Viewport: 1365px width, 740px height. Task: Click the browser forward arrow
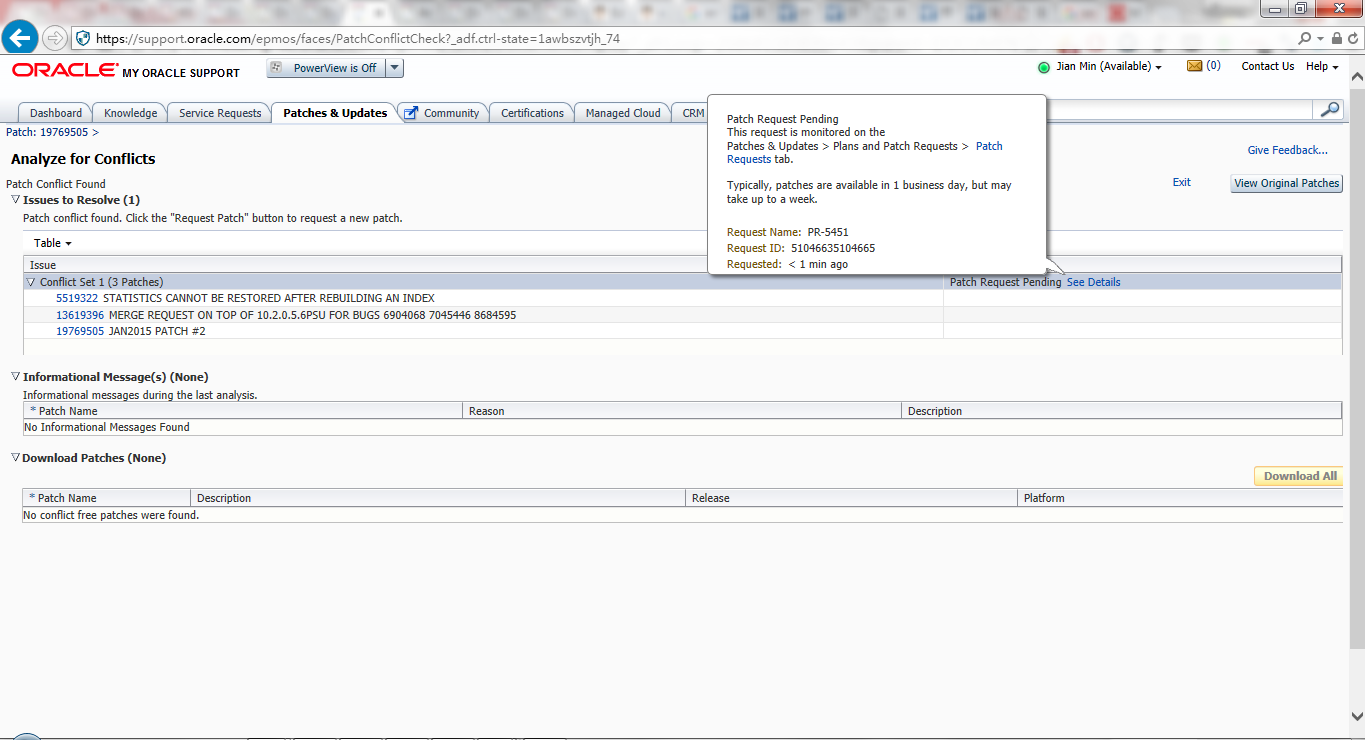point(54,38)
